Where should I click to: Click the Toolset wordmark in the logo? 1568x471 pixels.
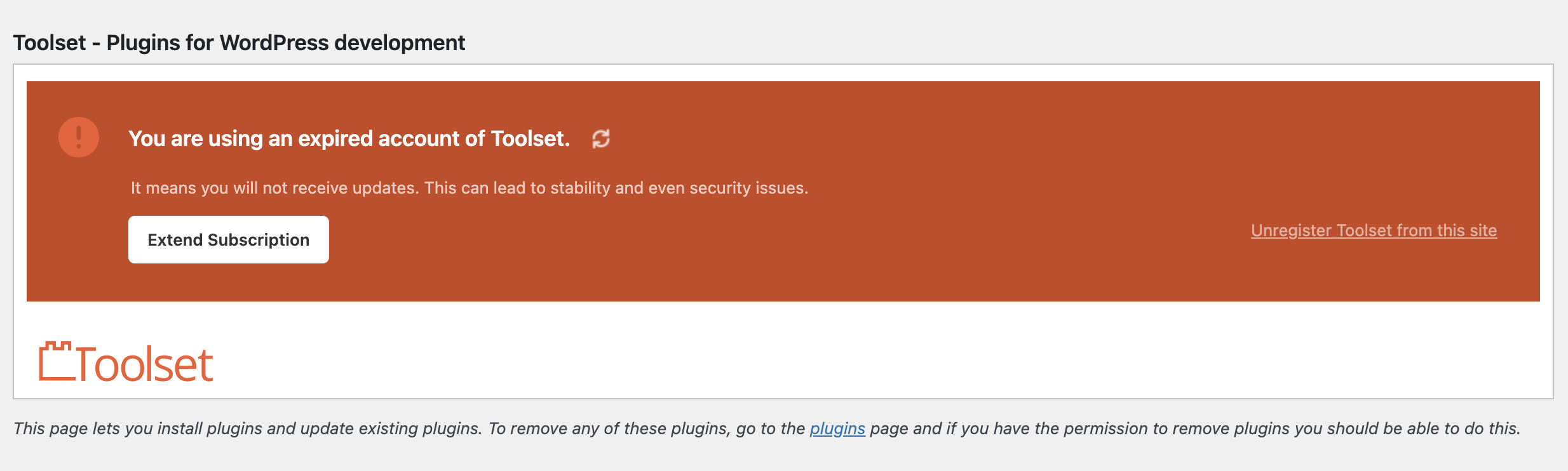[145, 365]
